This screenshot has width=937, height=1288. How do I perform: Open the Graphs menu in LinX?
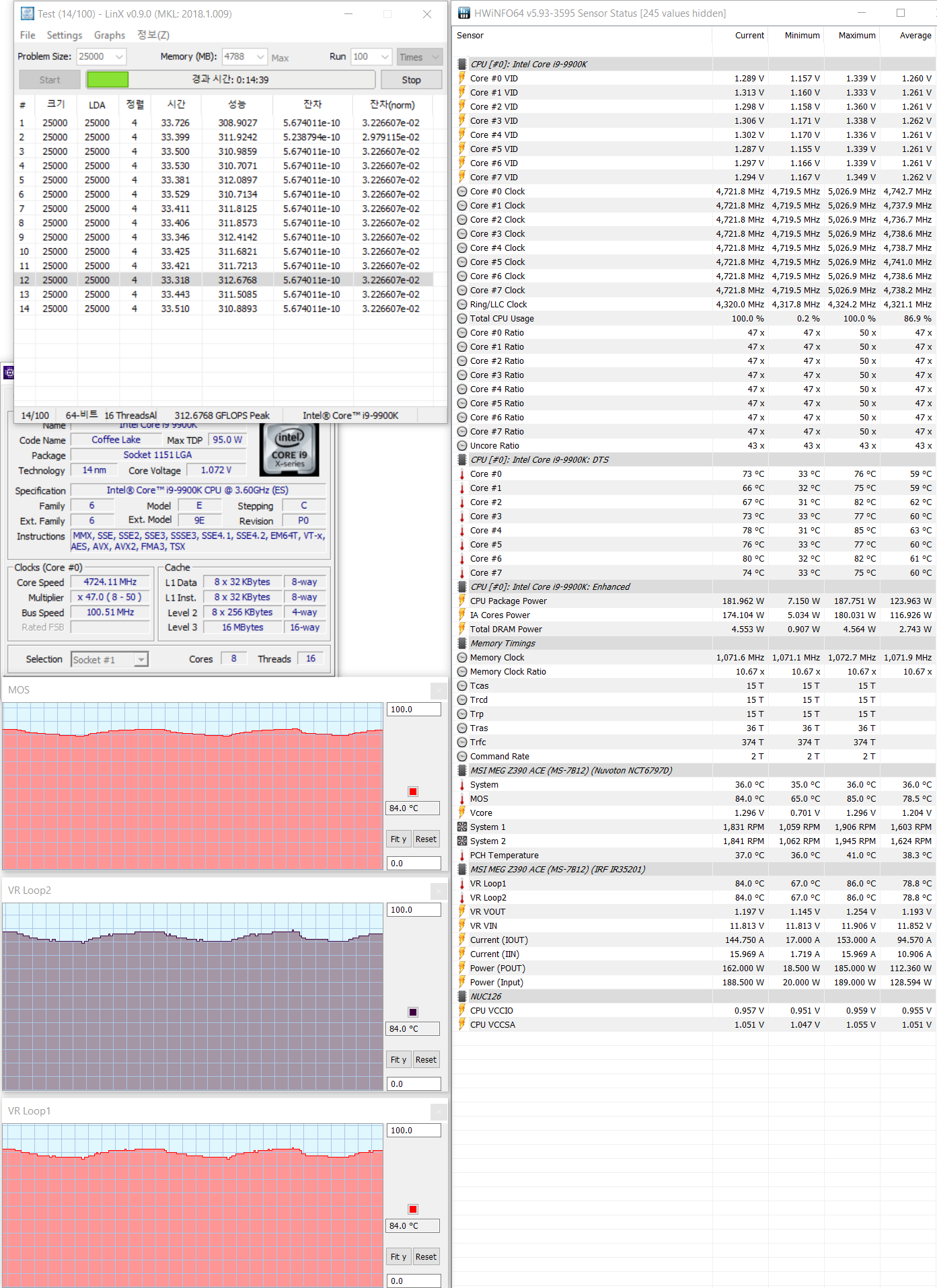pos(110,35)
